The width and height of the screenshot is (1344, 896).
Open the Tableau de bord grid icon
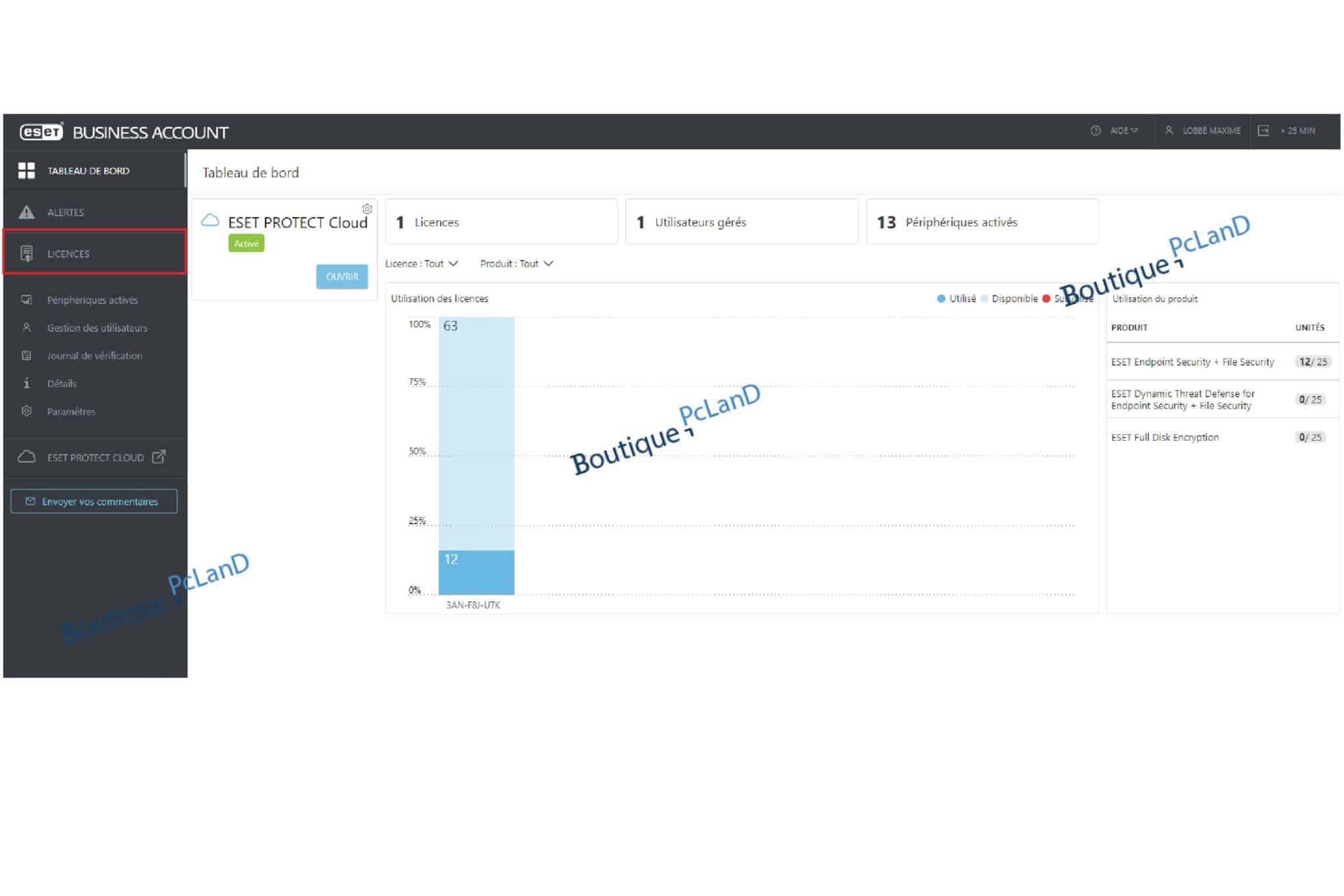26,171
